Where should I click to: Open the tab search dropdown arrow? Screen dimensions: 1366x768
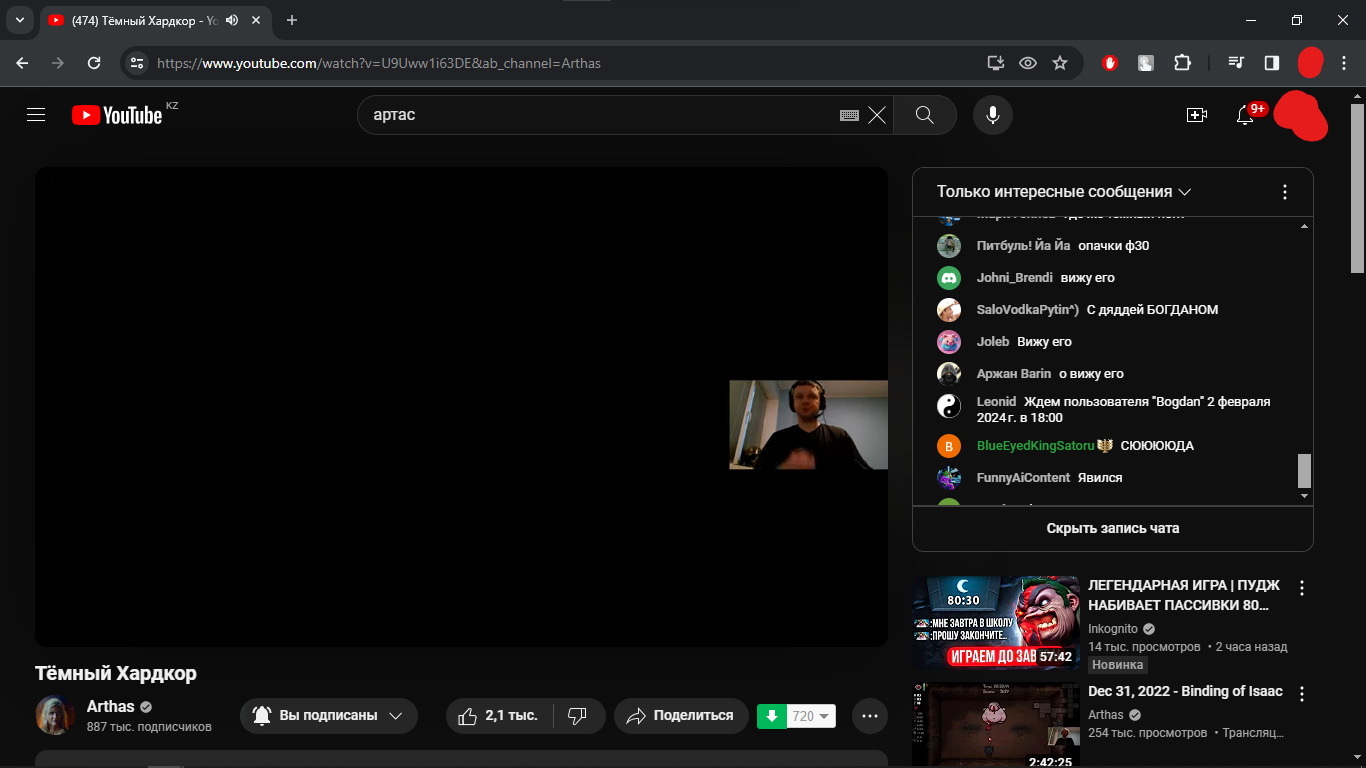[19, 20]
